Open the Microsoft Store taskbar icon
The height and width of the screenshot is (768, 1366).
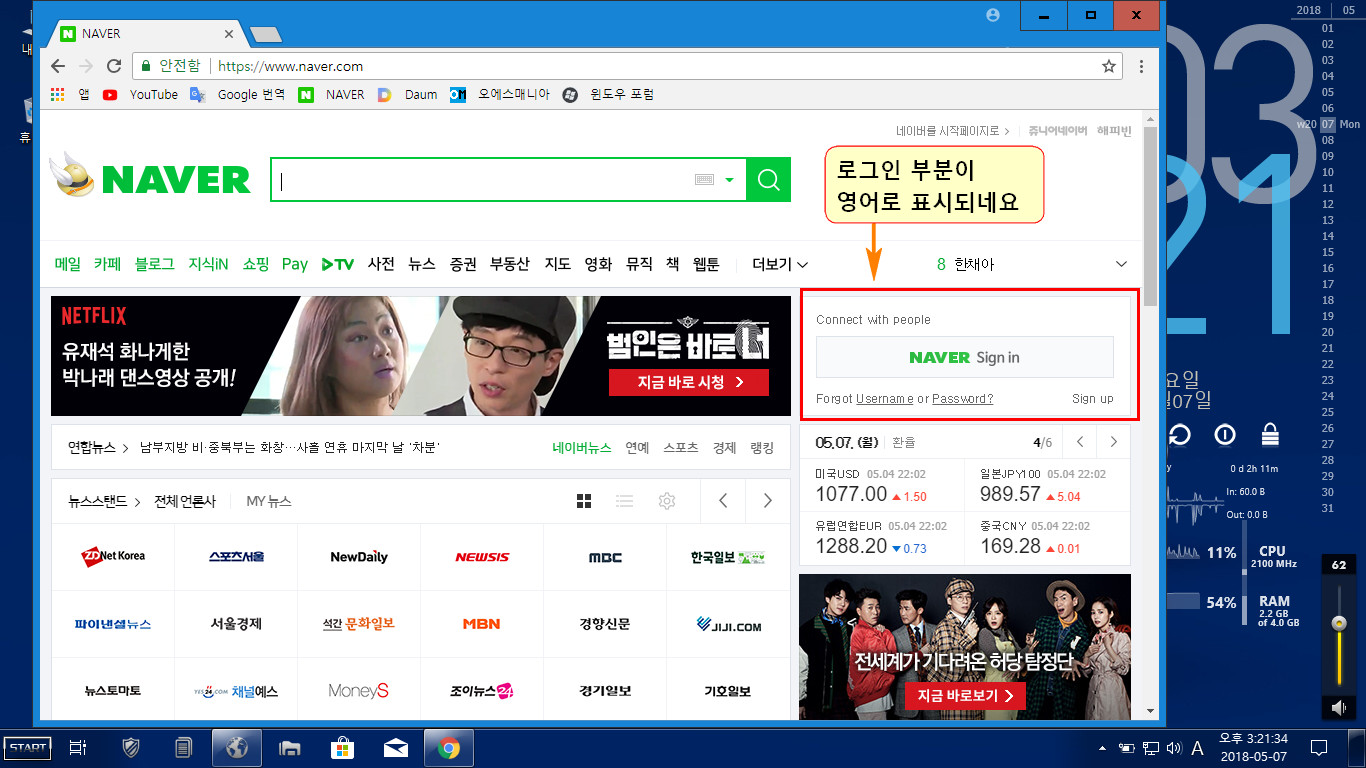click(x=342, y=747)
